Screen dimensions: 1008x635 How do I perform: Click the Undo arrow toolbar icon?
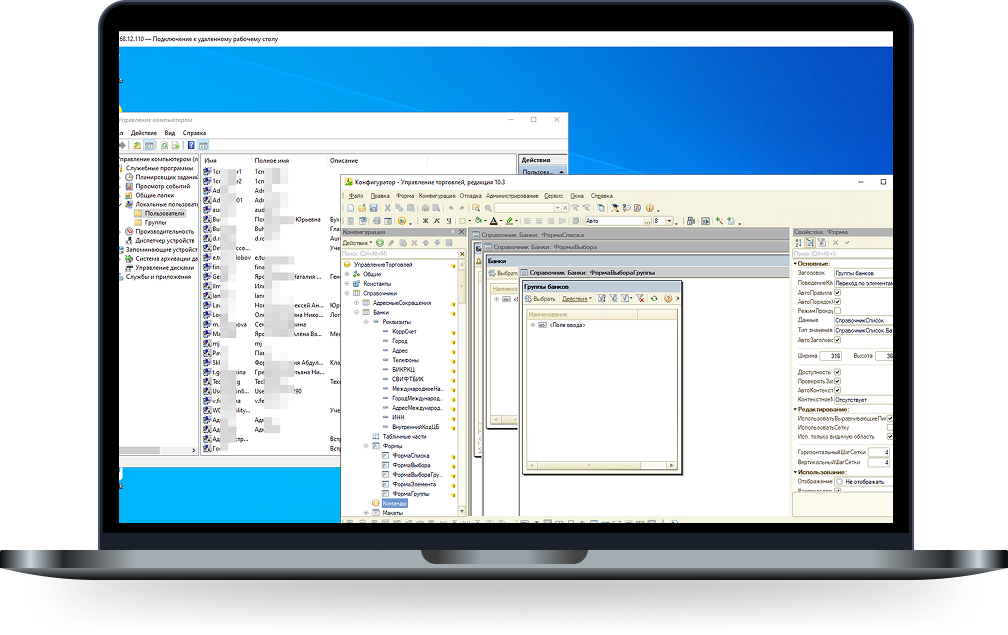coord(451,208)
